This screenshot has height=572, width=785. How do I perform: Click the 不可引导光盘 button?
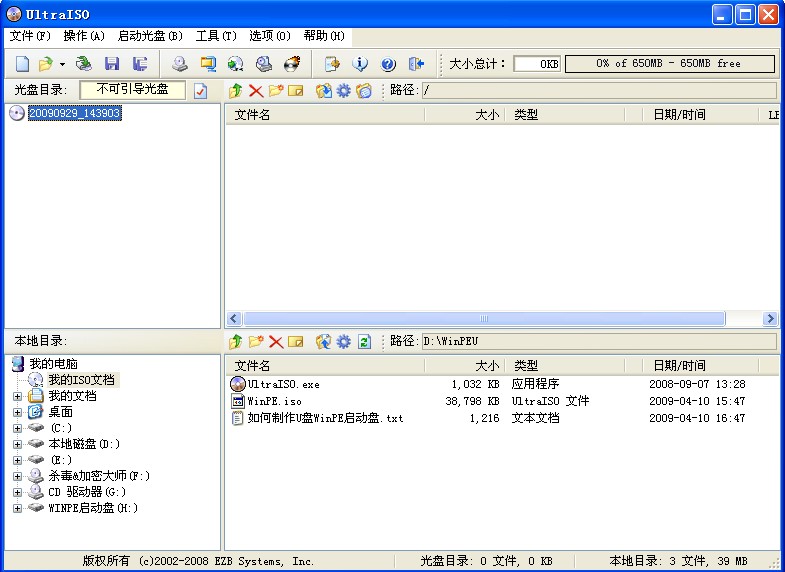132,90
